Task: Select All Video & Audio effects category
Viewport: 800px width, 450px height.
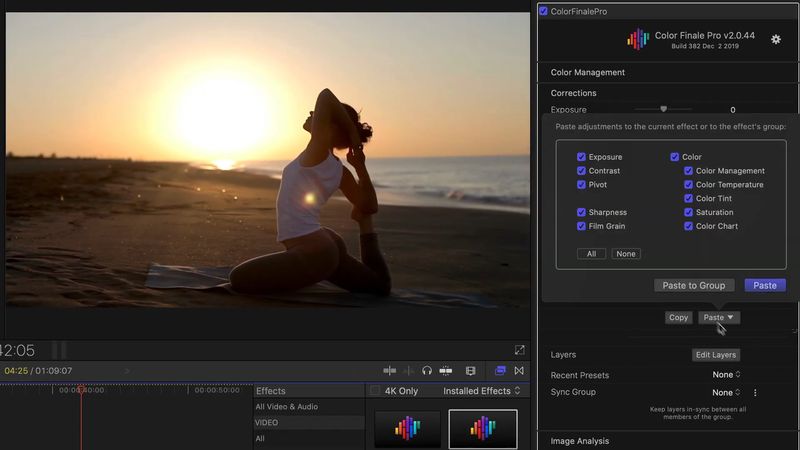Action: tap(287, 406)
